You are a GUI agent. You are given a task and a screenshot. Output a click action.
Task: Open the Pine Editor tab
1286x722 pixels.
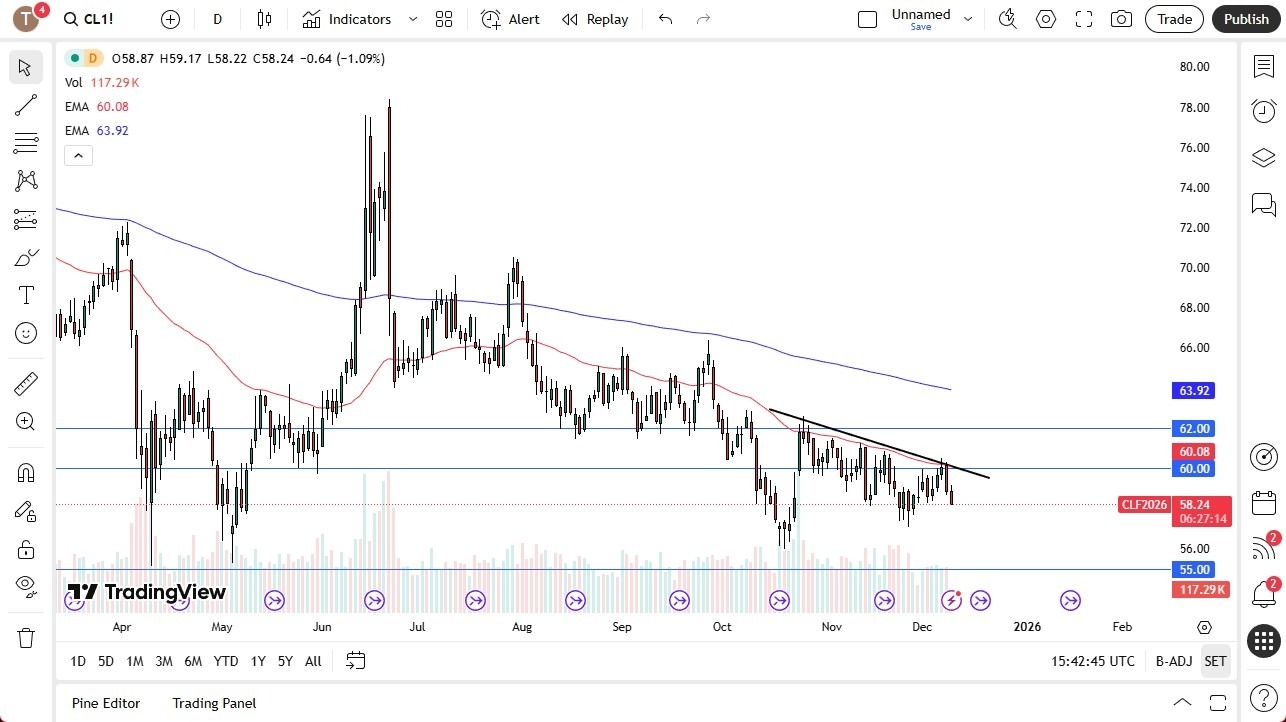tap(105, 703)
